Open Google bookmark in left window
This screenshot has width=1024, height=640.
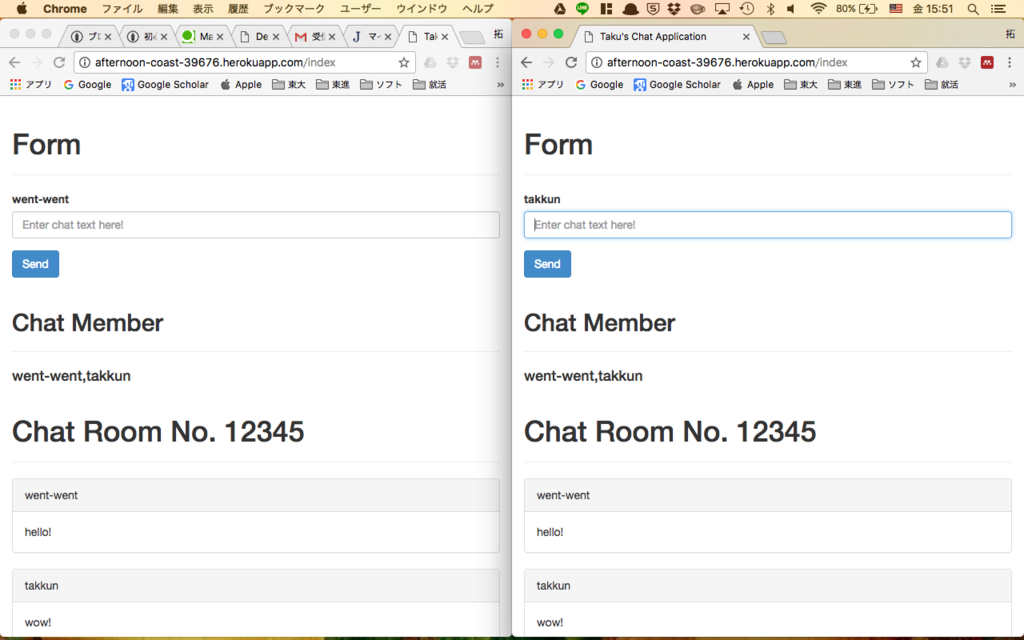(88, 84)
